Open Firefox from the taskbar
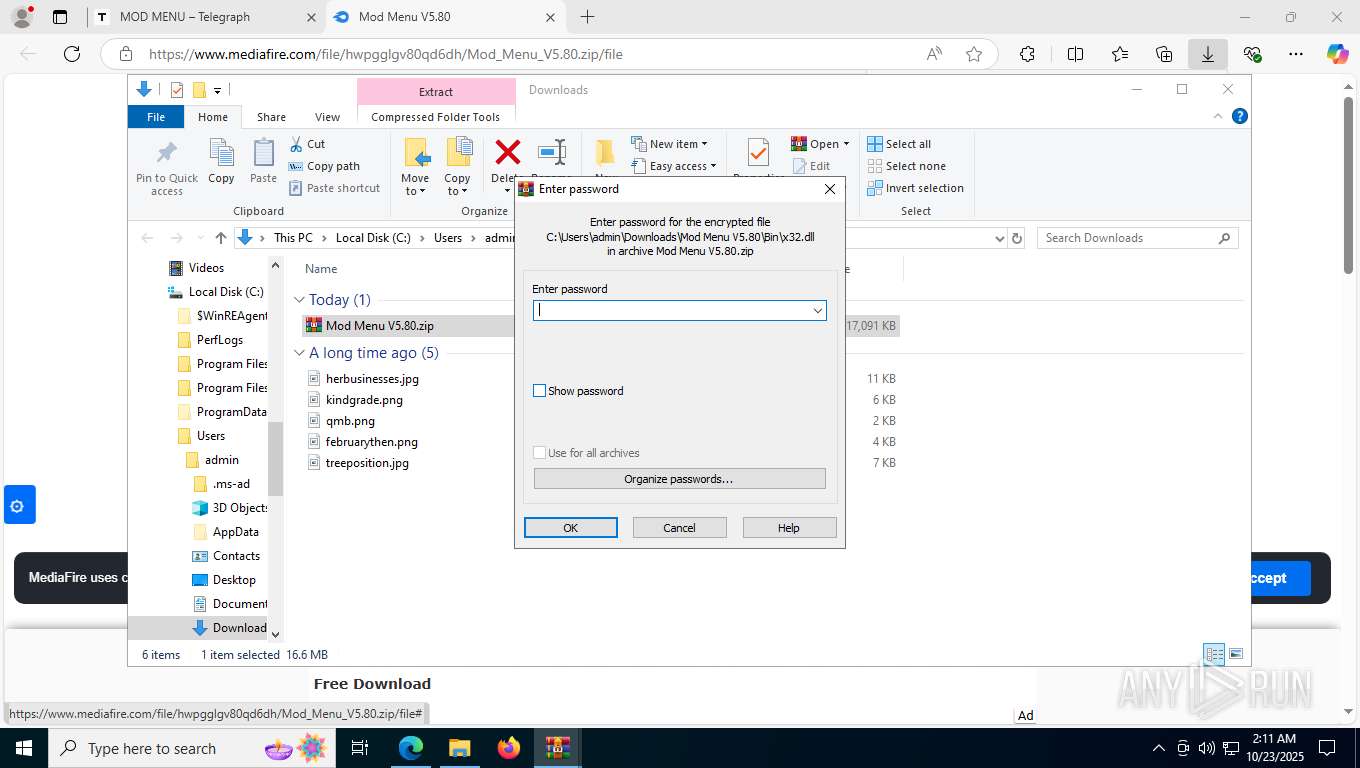The height and width of the screenshot is (768, 1360). coord(509,748)
